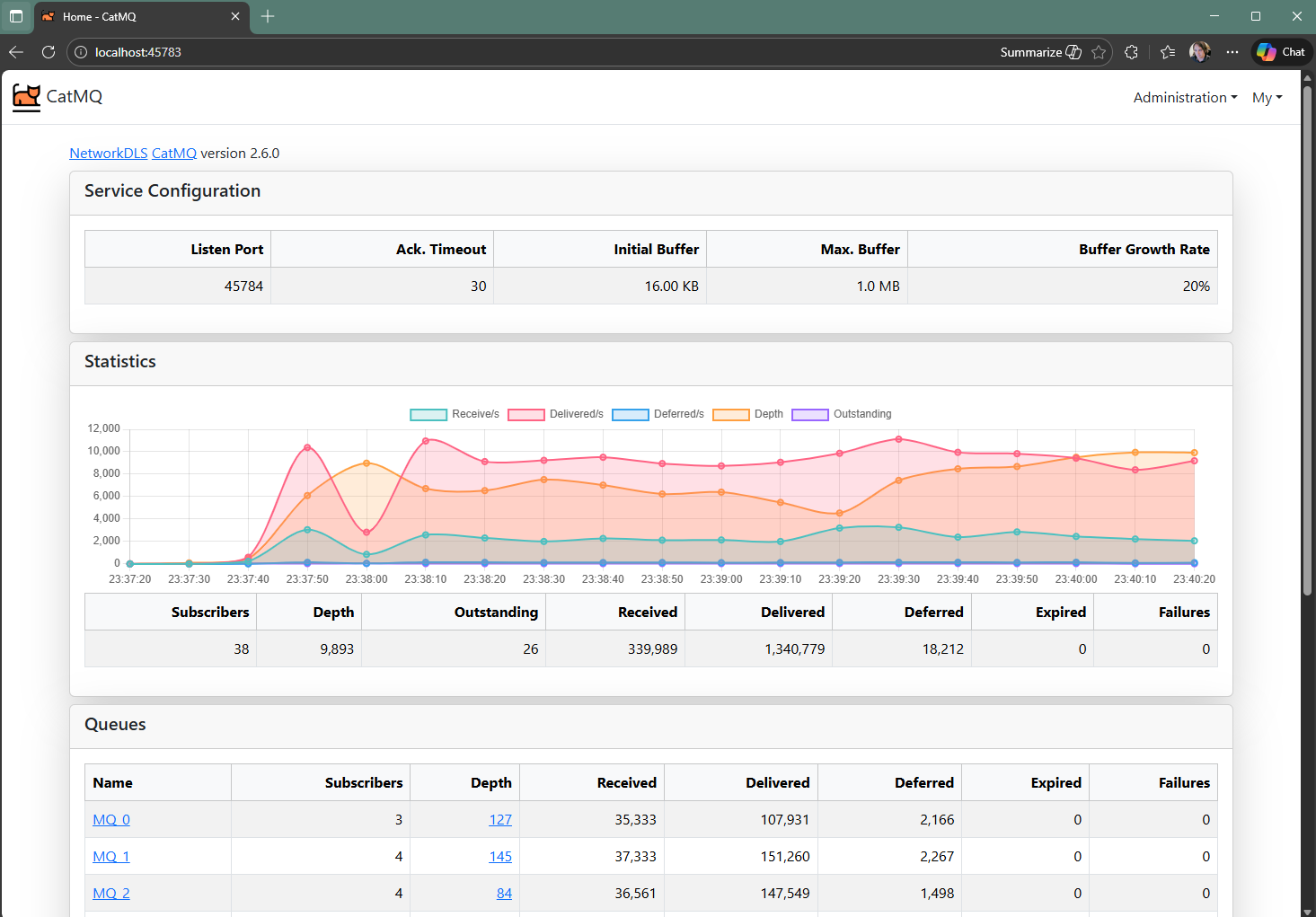Open a new browser tab
Screen dimensions: 1316x917
tap(268, 16)
